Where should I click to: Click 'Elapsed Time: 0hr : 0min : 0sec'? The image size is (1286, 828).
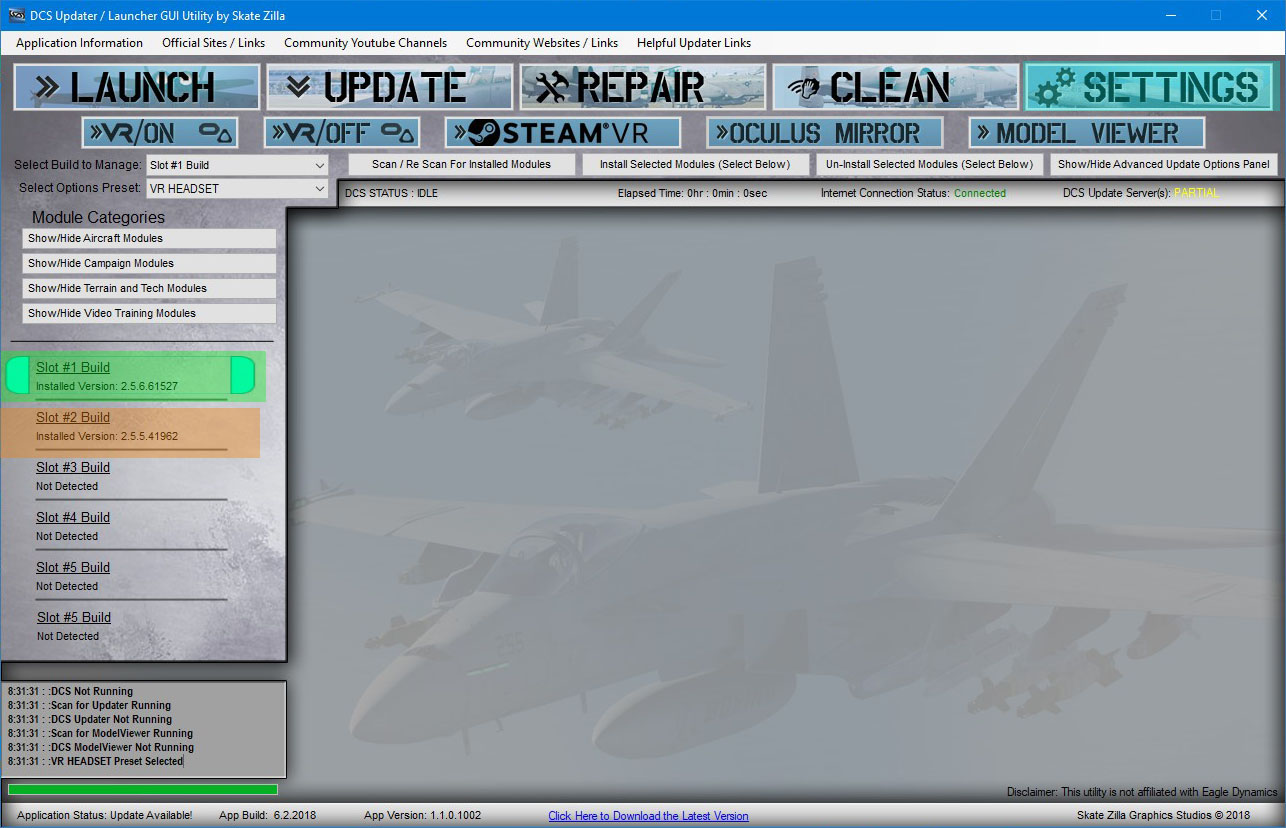(692, 193)
